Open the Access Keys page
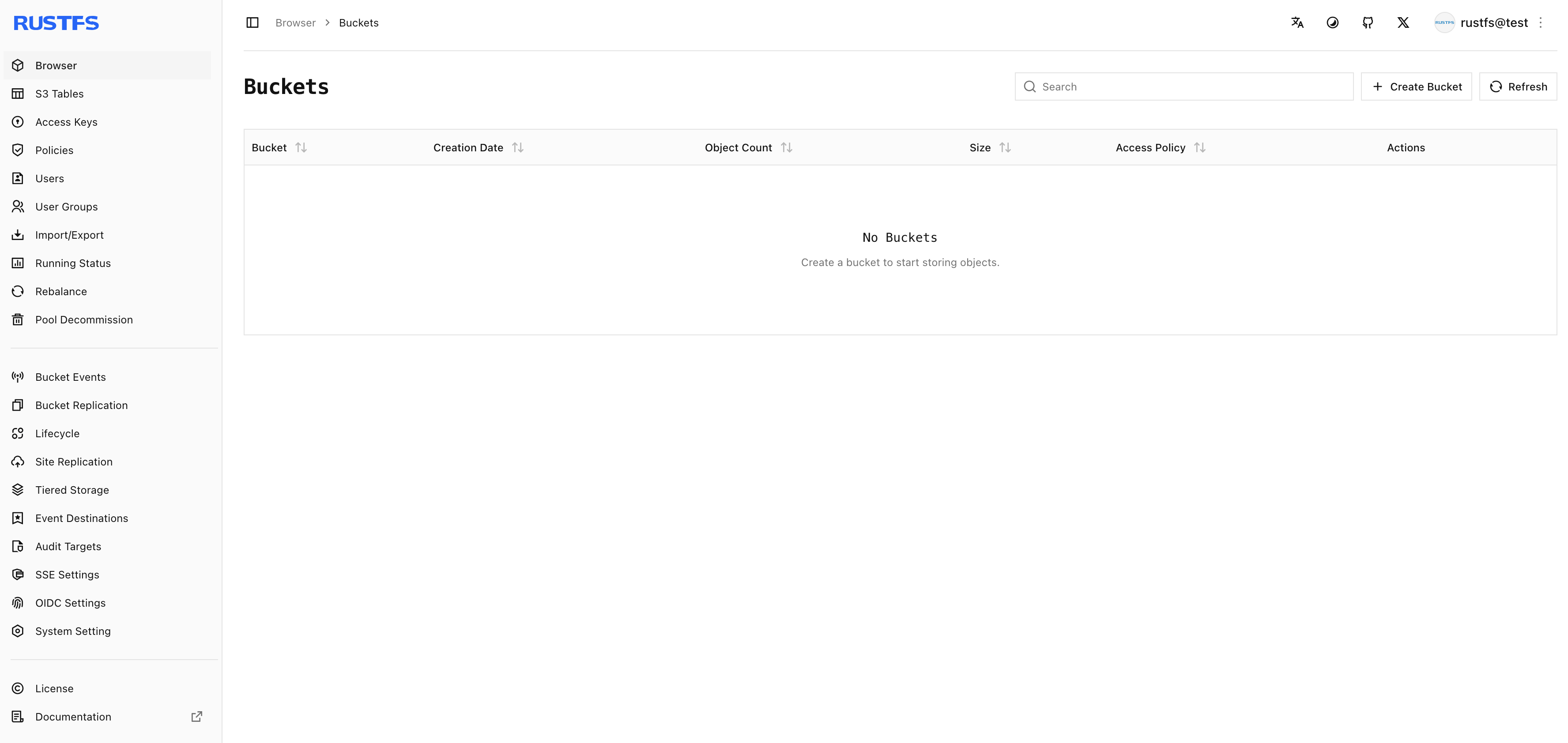Screen dimensions: 1568x743 pos(107,122)
